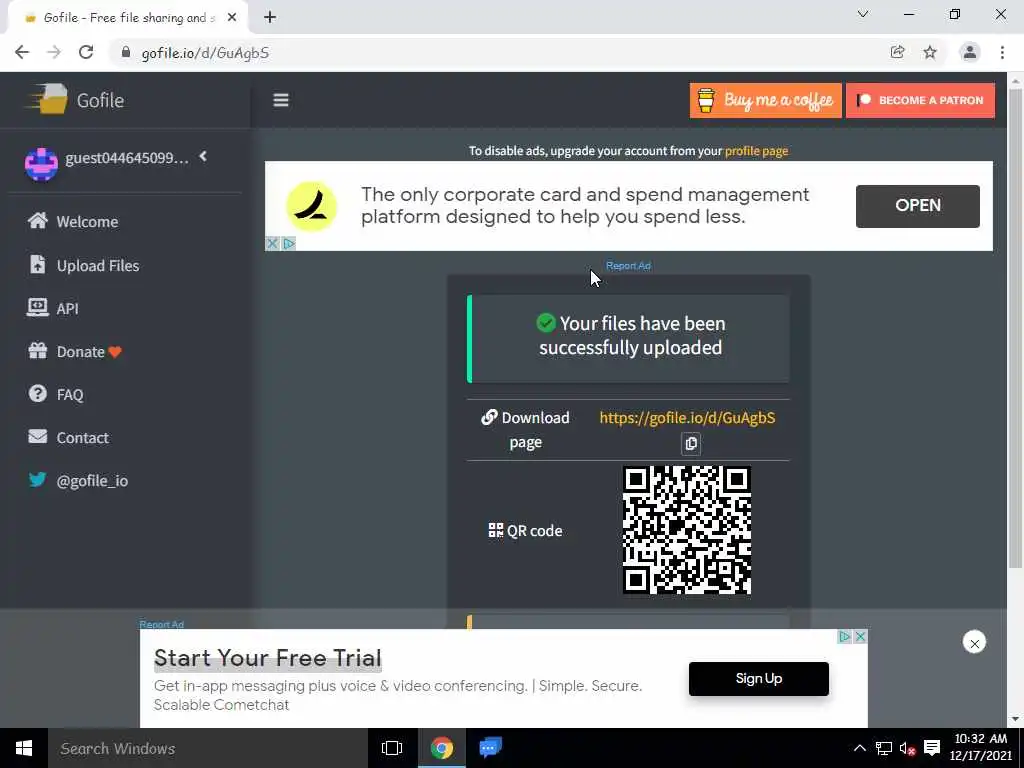Open Task View on taskbar
Image resolution: width=1024 pixels, height=768 pixels.
coord(392,748)
